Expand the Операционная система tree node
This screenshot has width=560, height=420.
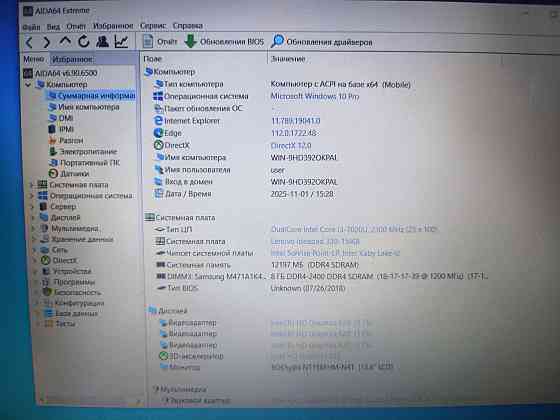click(x=32, y=196)
